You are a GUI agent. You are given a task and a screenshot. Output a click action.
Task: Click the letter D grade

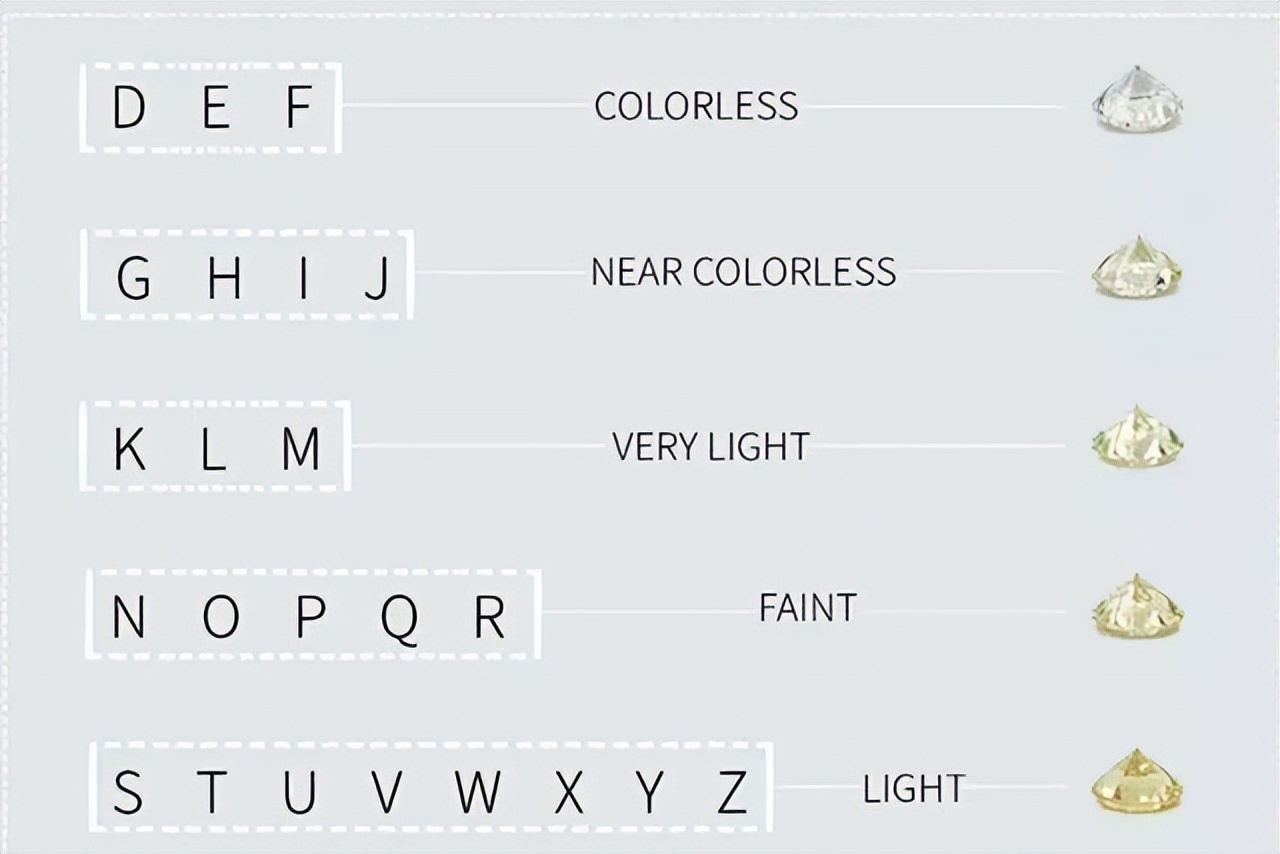pyautogui.click(x=129, y=108)
